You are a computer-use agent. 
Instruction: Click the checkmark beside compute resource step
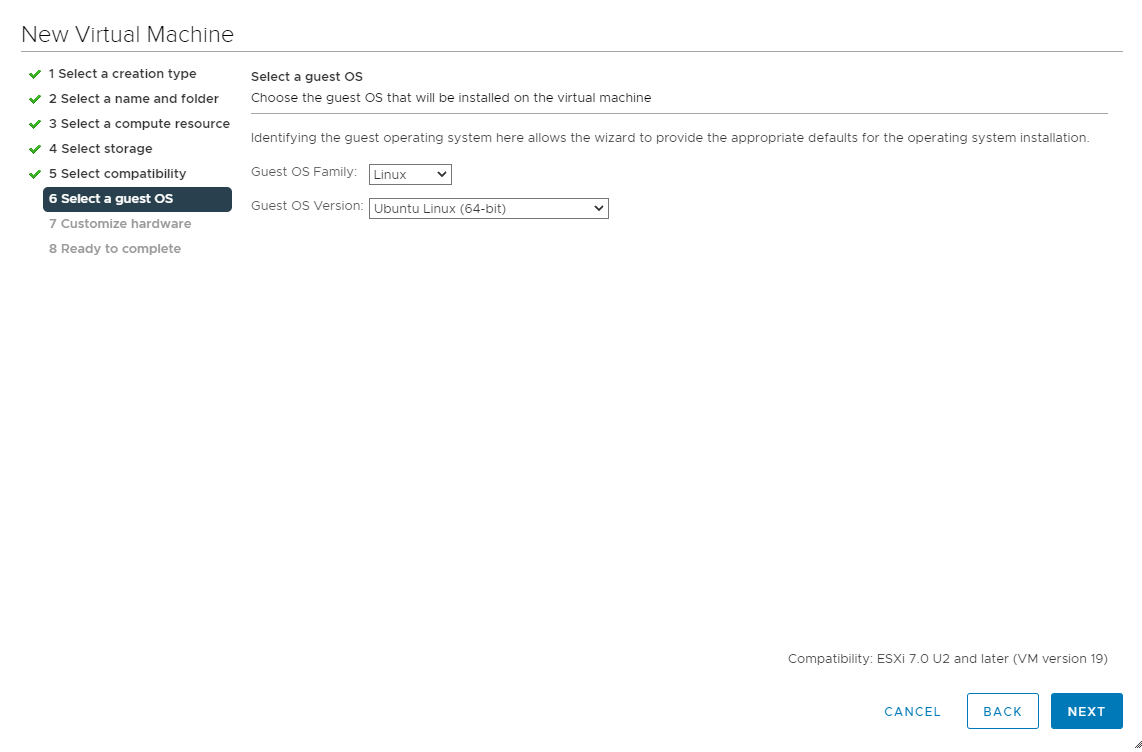[35, 124]
